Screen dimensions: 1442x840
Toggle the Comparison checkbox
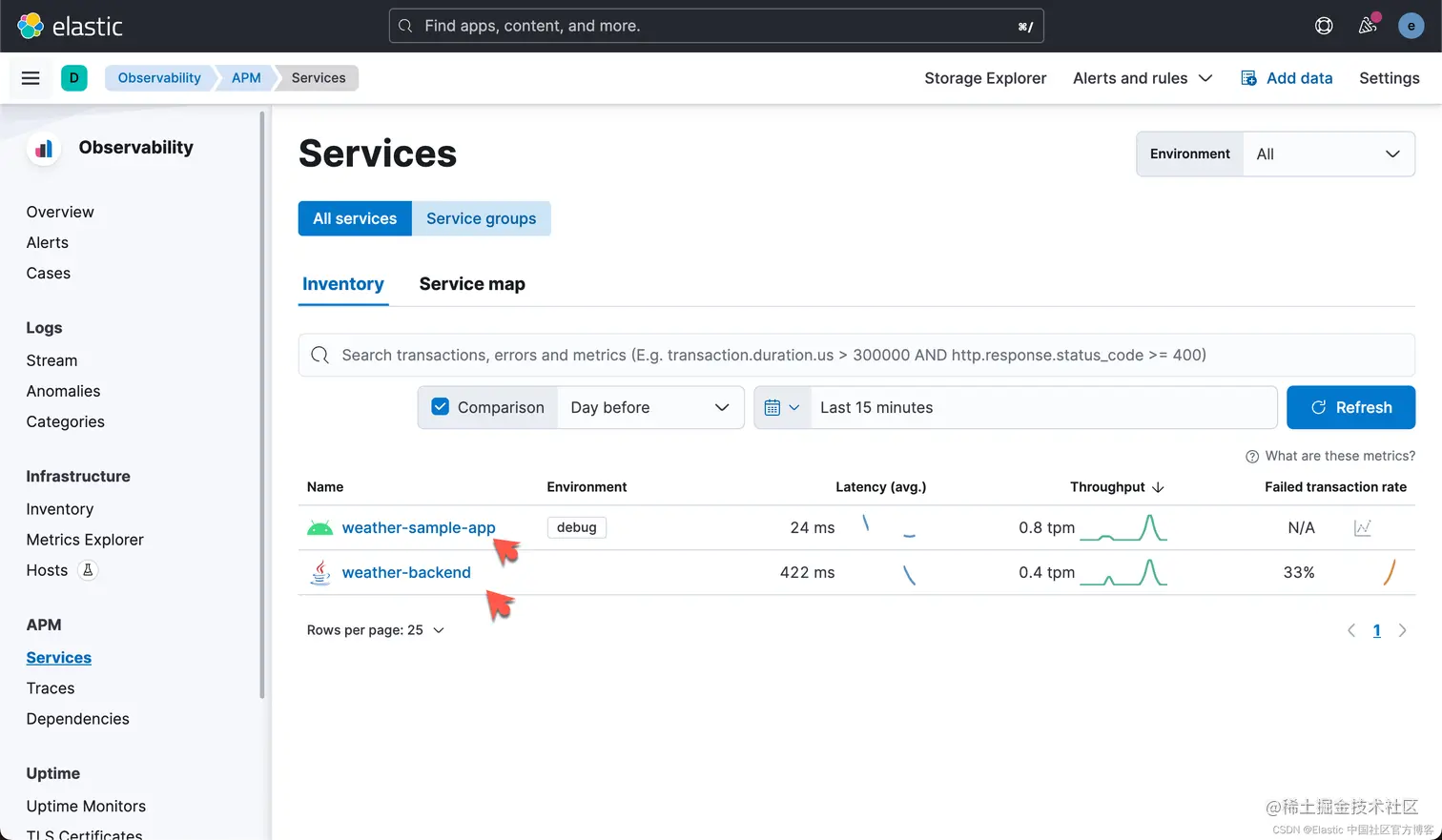pyautogui.click(x=440, y=407)
